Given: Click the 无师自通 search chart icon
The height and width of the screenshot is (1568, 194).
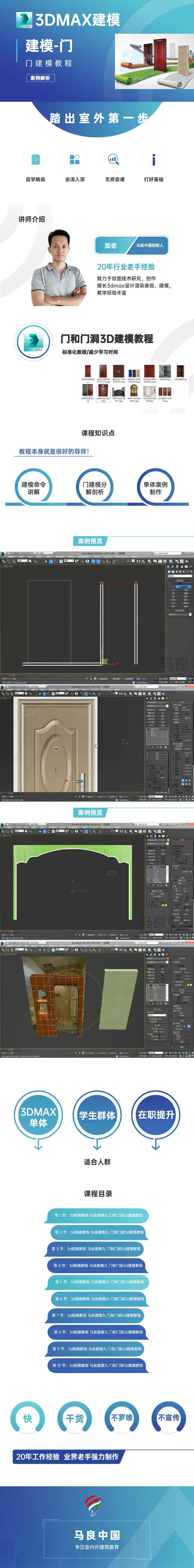Looking at the screenshot, I should 114,160.
